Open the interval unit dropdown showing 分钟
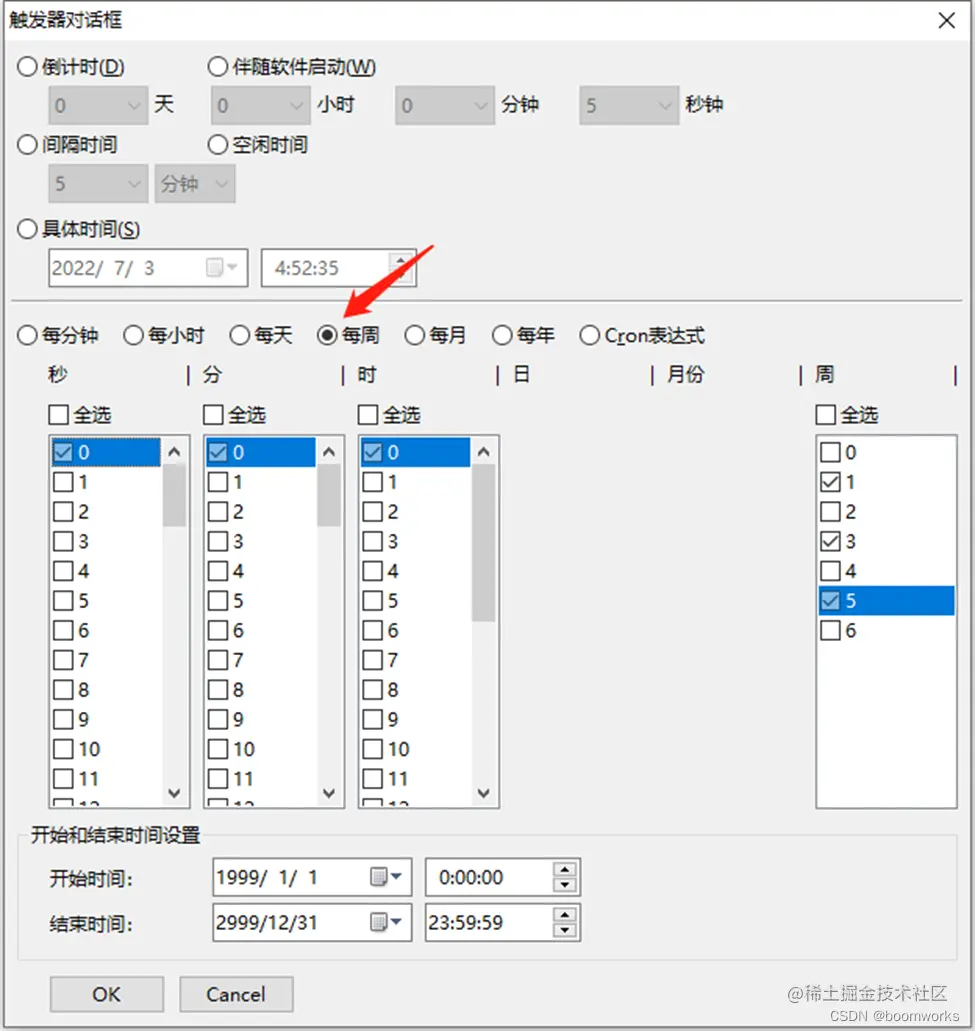The image size is (975, 1031). (x=195, y=183)
